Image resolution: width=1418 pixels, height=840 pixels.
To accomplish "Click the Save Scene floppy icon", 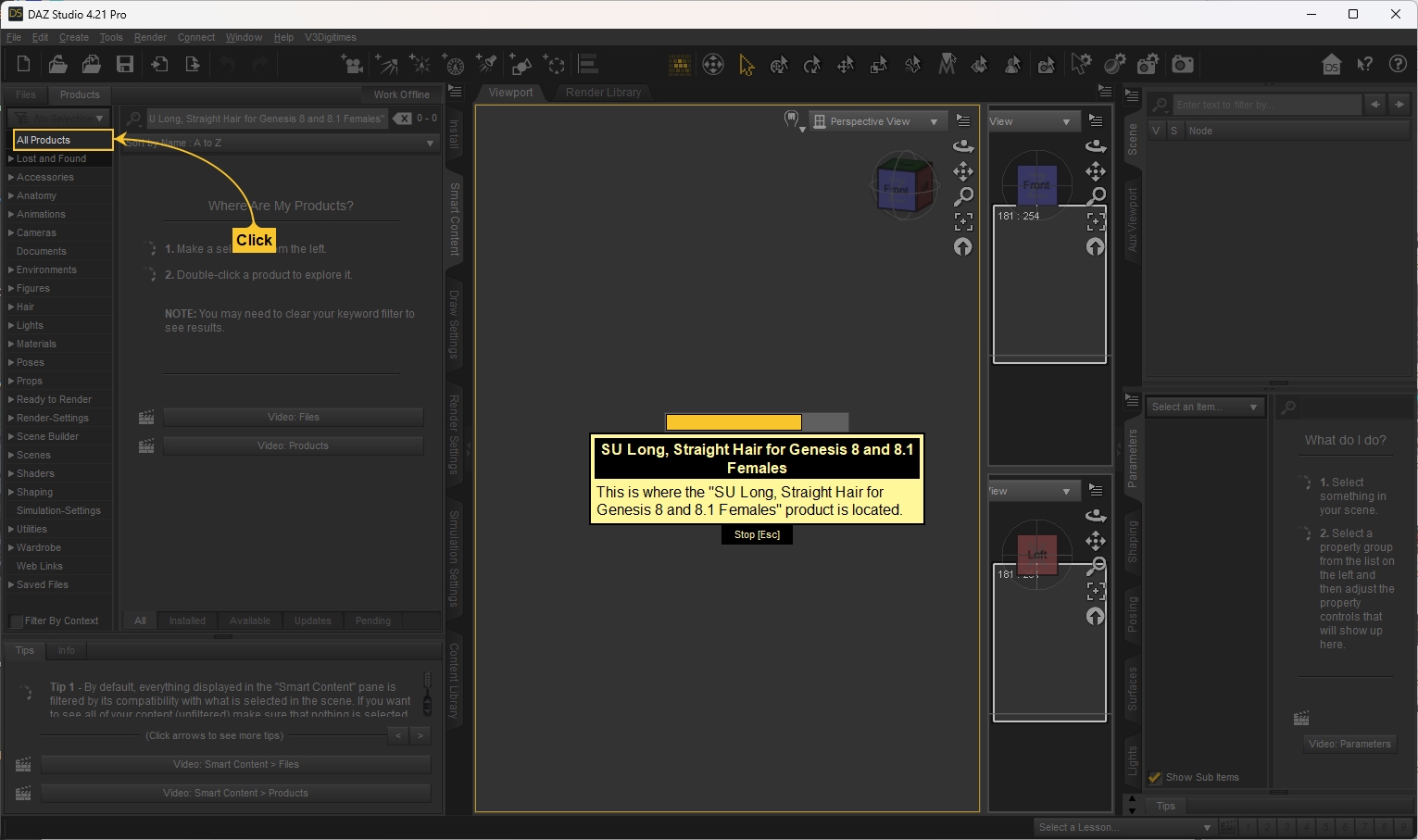I will pos(125,64).
